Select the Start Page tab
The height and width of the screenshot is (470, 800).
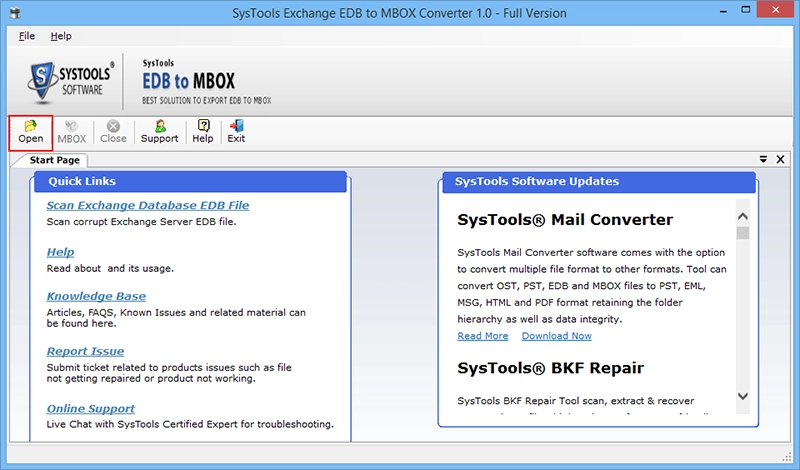coord(54,160)
